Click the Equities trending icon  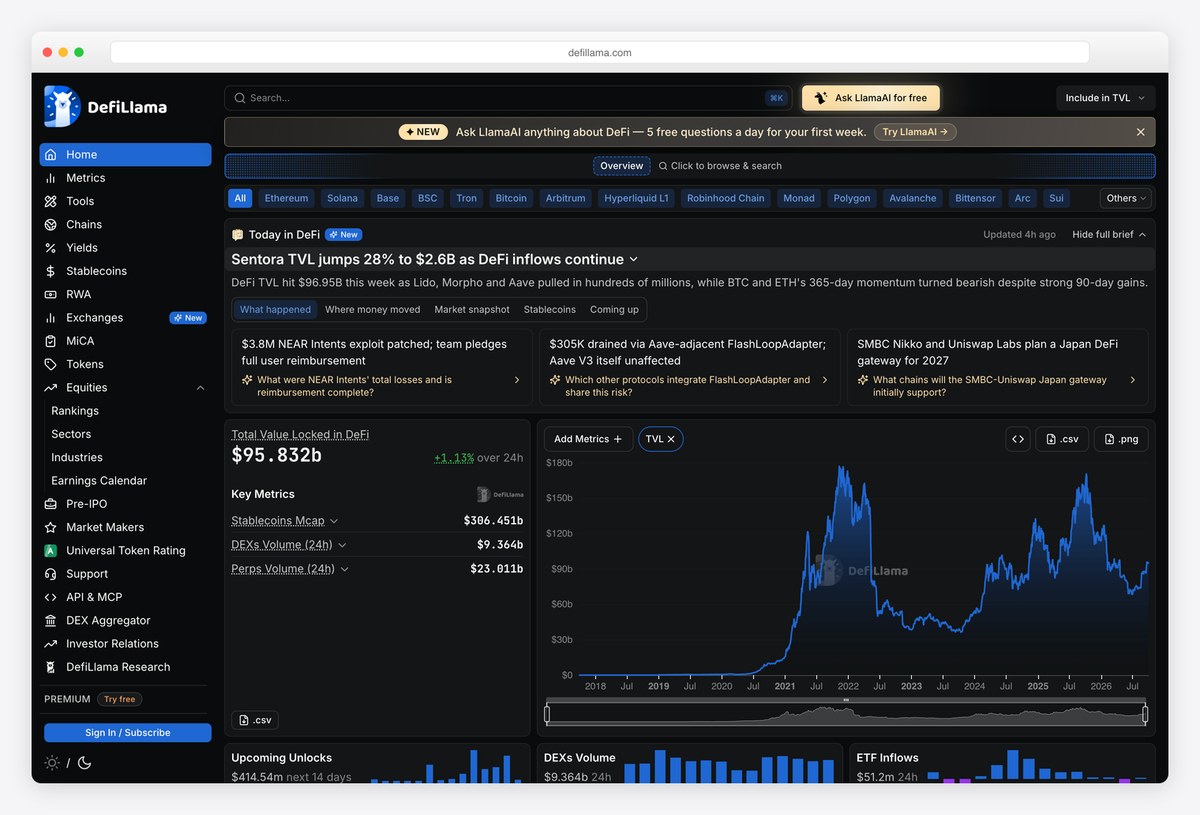[x=51, y=388]
